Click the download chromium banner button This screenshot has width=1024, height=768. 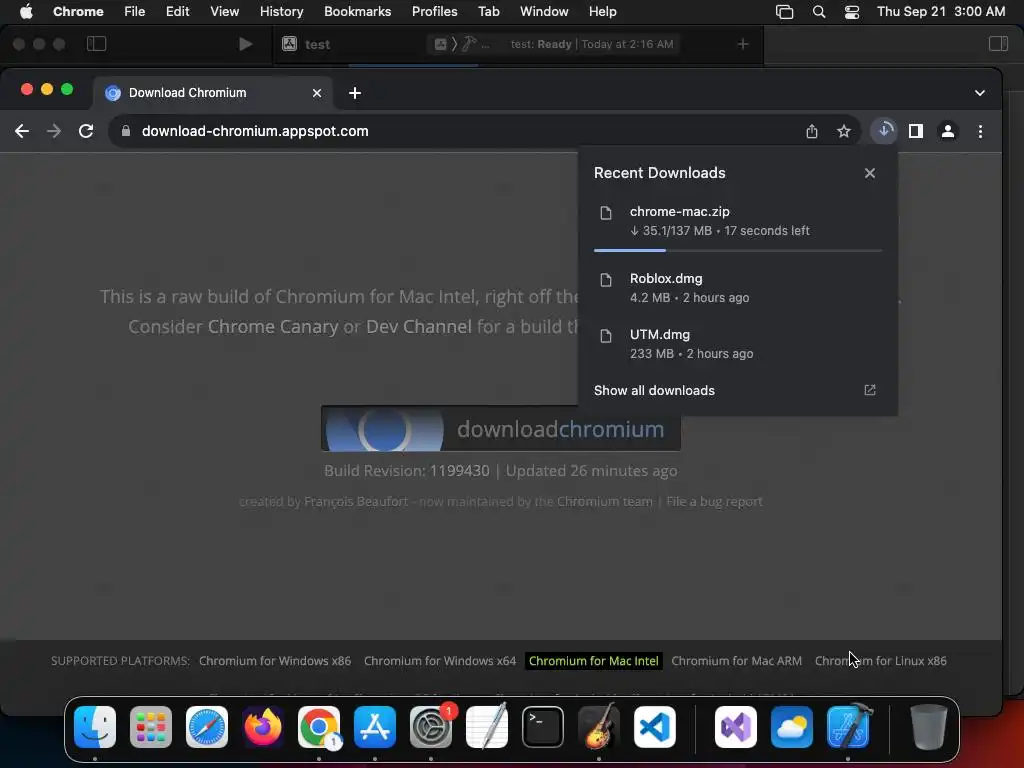(x=501, y=428)
